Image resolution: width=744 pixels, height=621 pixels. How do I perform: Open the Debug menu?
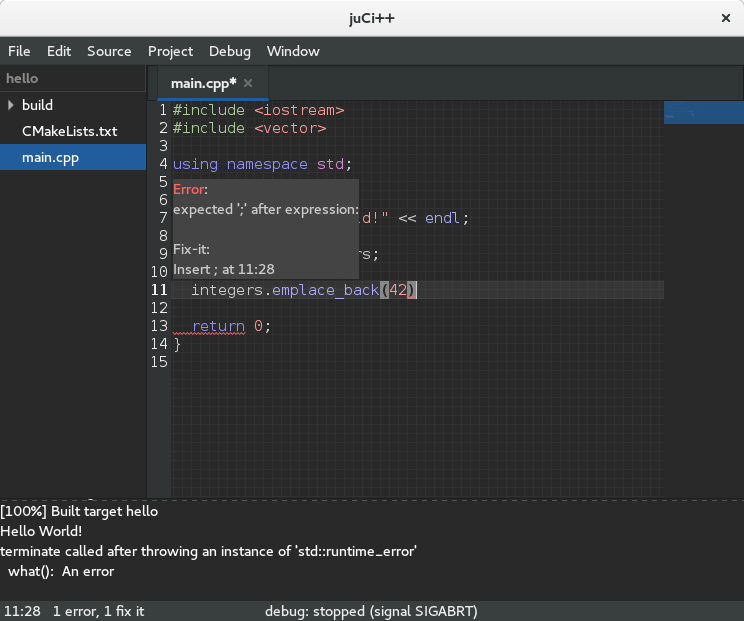coord(230,51)
